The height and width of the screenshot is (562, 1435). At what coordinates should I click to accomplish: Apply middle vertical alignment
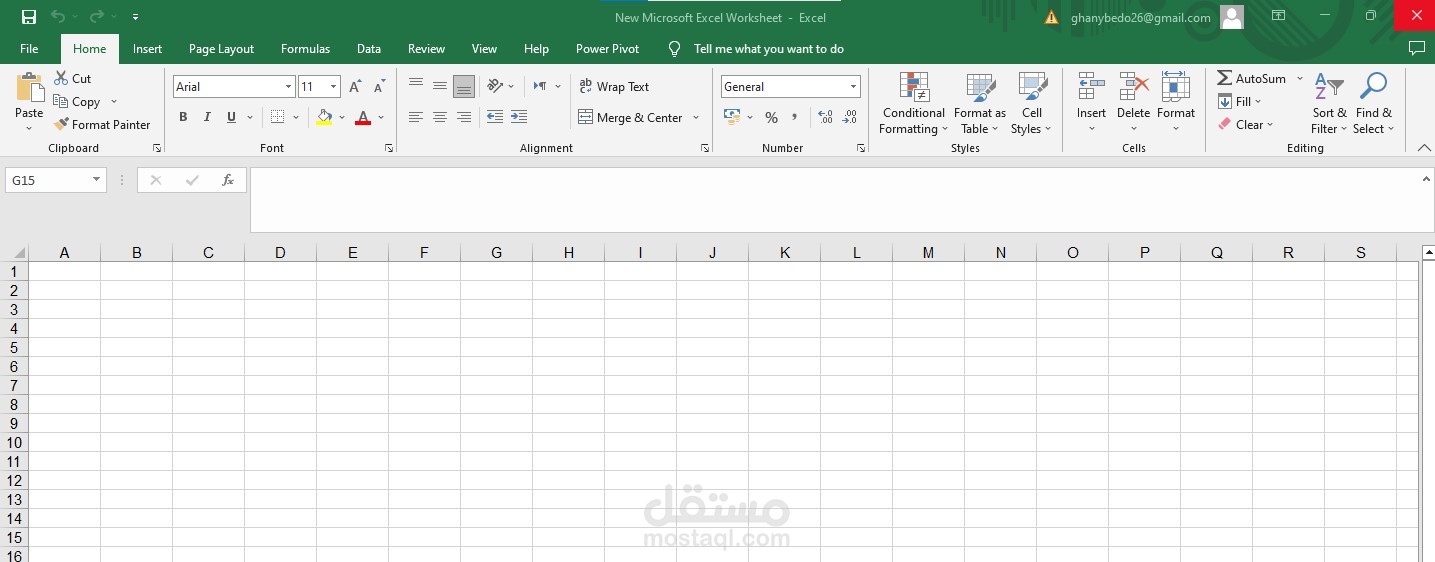pos(440,86)
